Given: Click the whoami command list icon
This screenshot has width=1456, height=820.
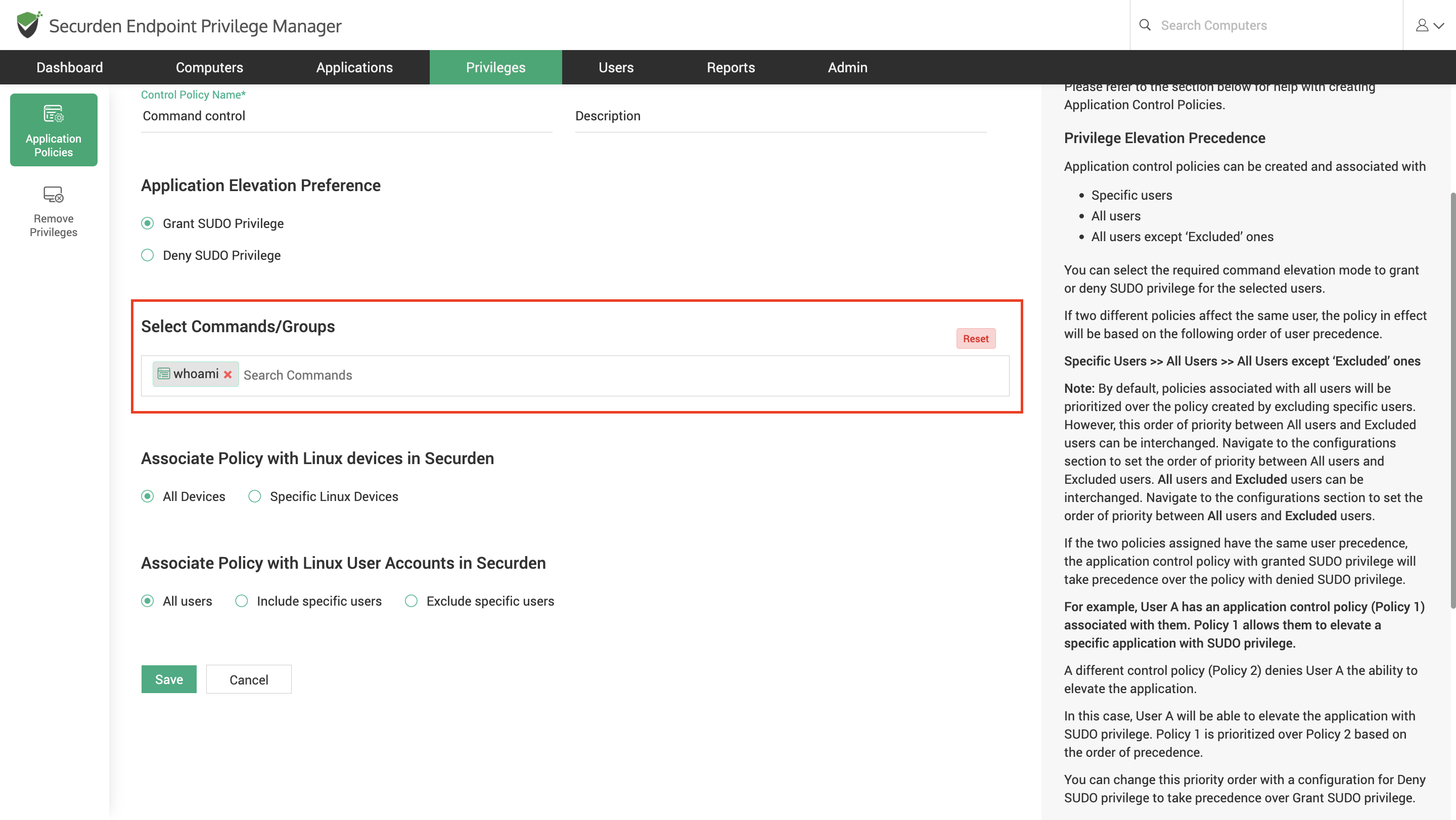Looking at the screenshot, I should [163, 374].
